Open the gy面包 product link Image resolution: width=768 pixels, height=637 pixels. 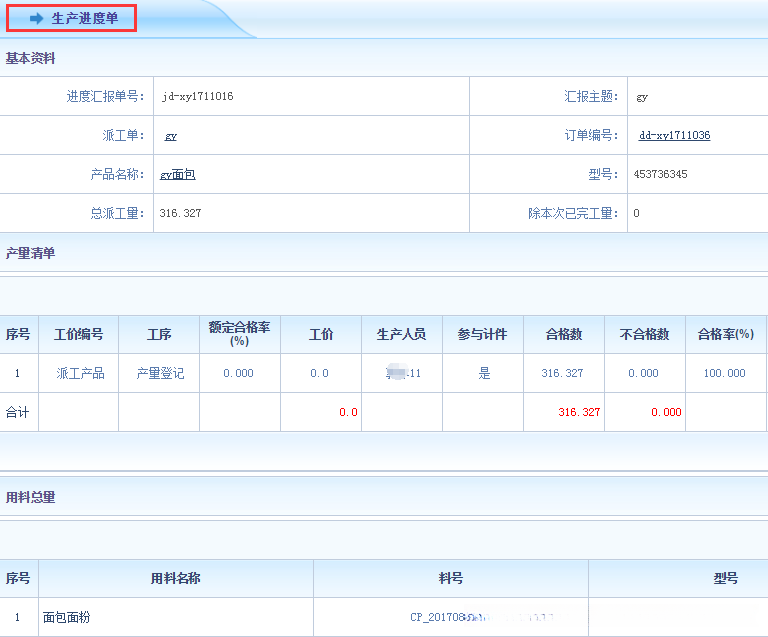tap(177, 174)
